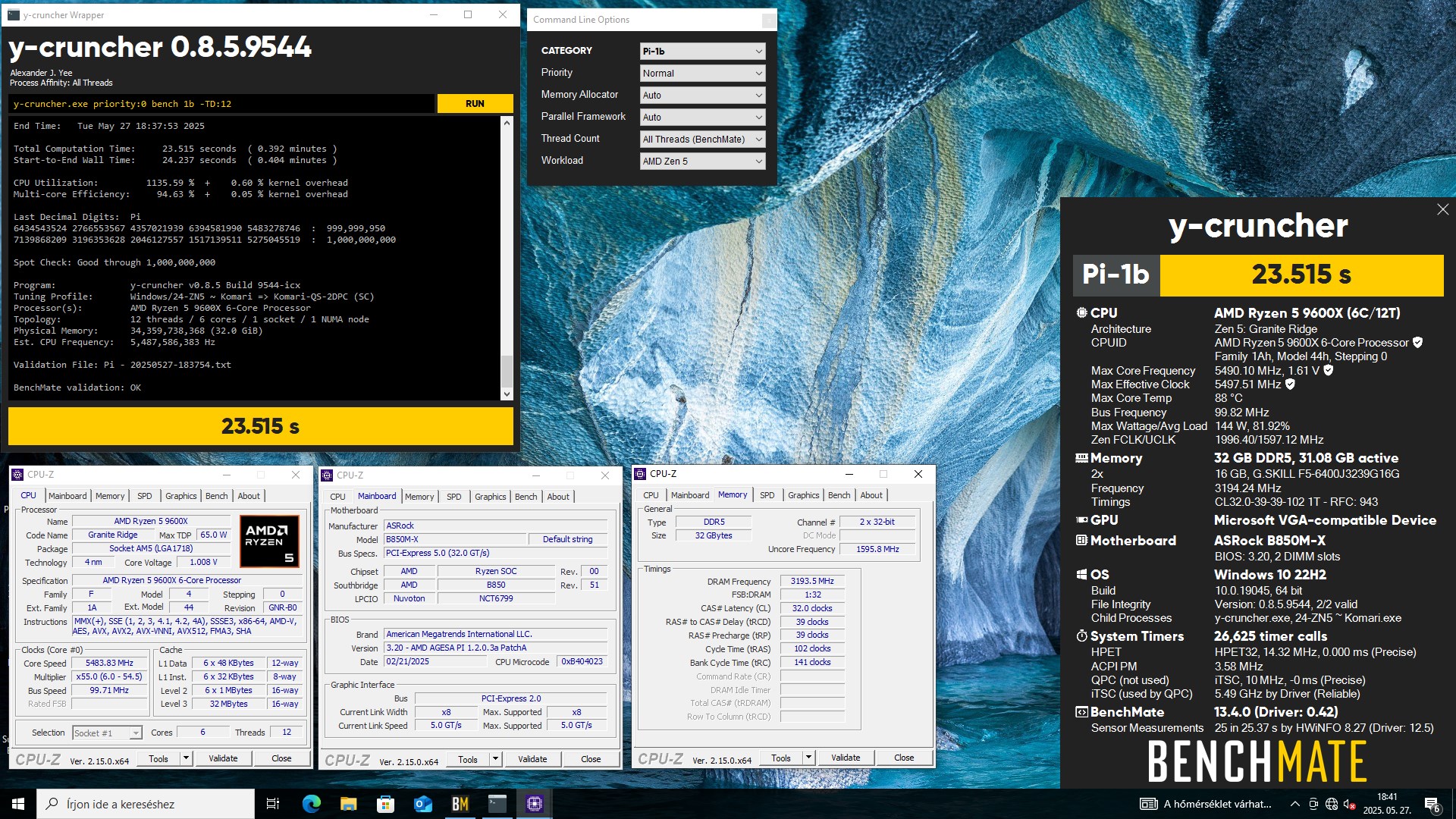1456x819 pixels.
Task: Click the console window taskbar icon
Action: (497, 804)
